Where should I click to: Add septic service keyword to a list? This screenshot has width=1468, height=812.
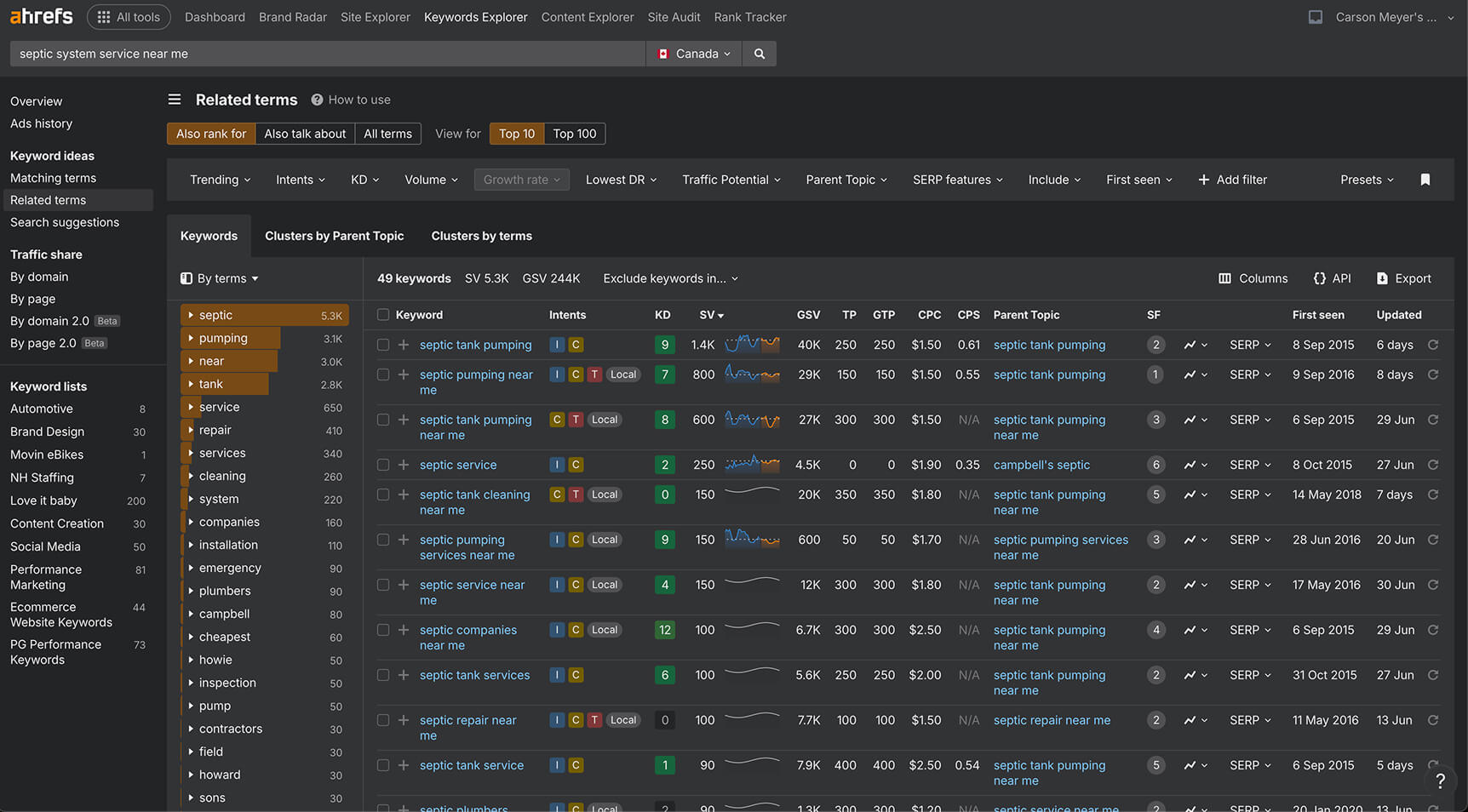click(x=404, y=465)
